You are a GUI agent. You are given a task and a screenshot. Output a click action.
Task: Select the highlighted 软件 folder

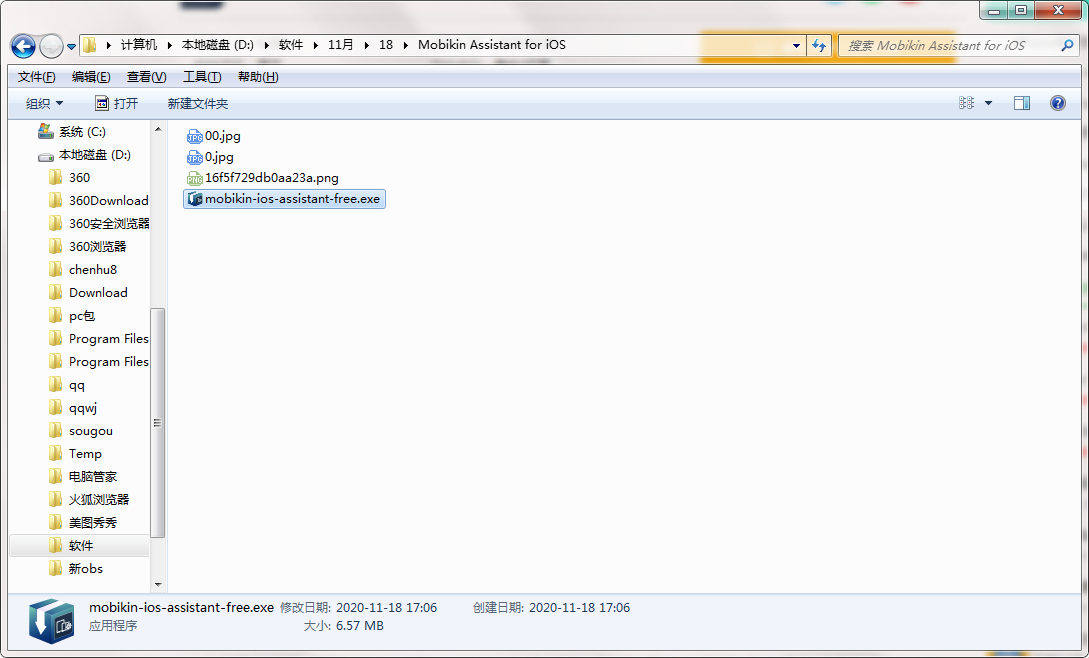pos(80,545)
